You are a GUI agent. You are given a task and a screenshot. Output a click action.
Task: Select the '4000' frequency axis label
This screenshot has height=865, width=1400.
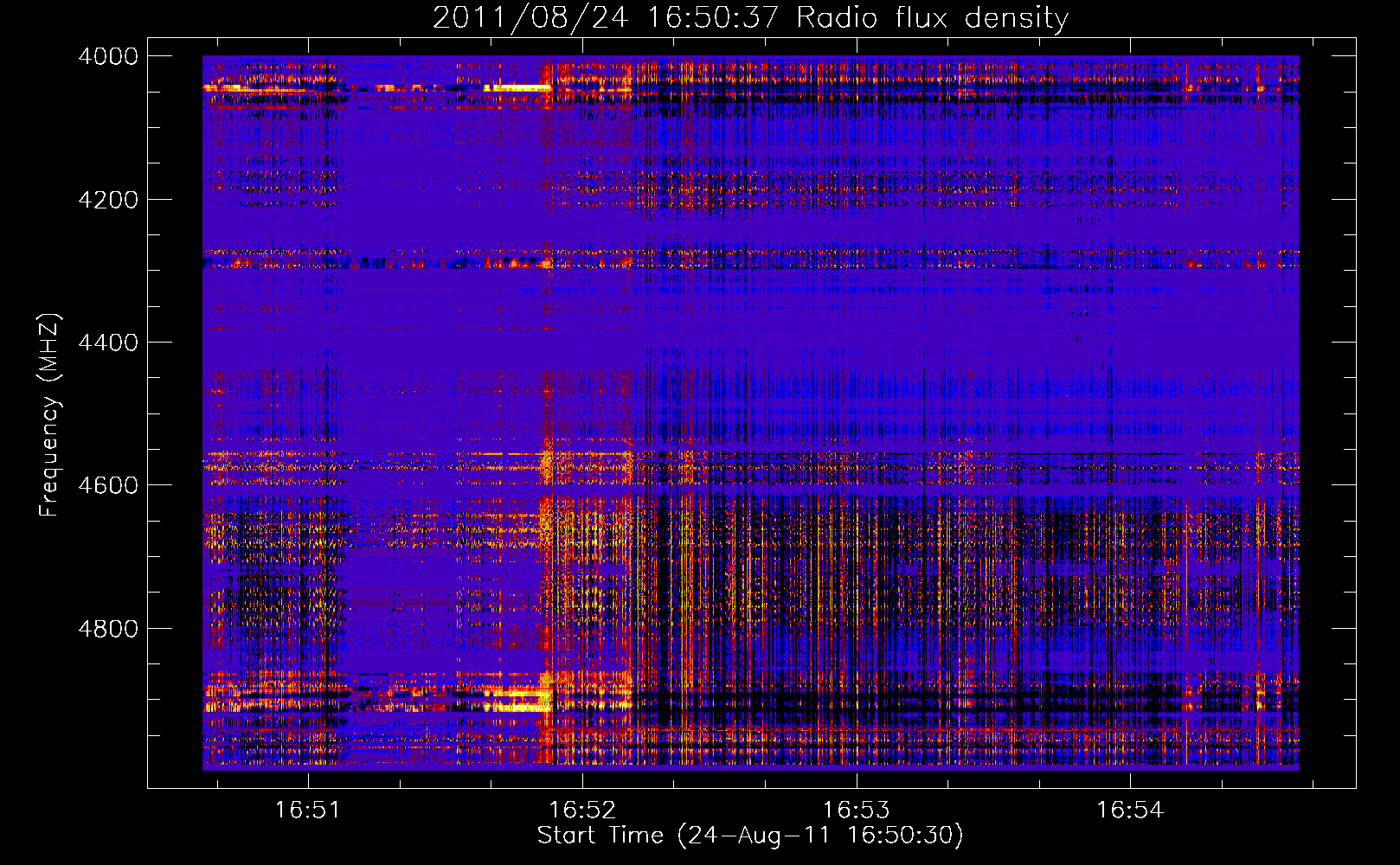108,56
